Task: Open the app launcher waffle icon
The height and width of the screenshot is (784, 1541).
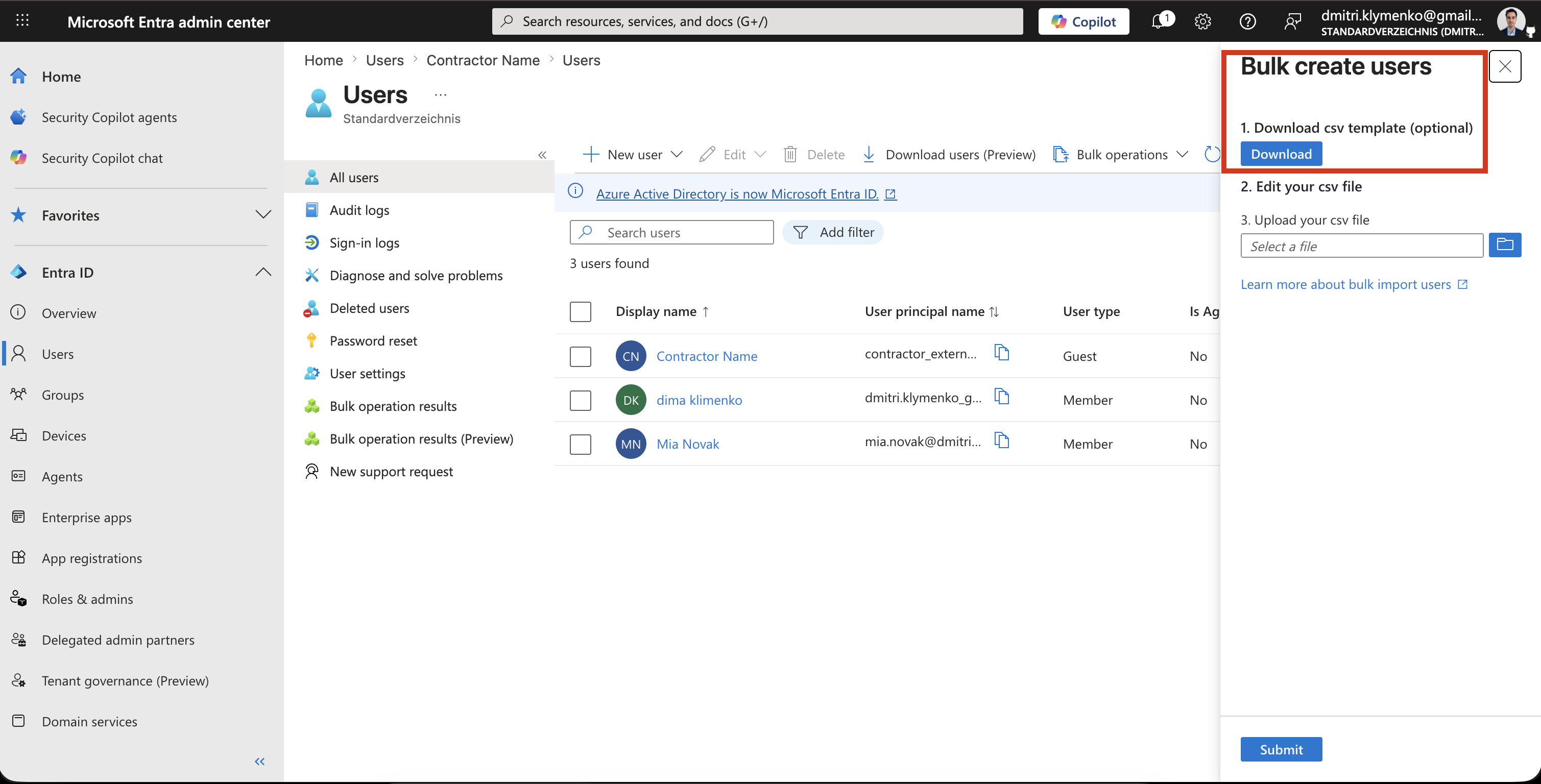Action: point(22,21)
